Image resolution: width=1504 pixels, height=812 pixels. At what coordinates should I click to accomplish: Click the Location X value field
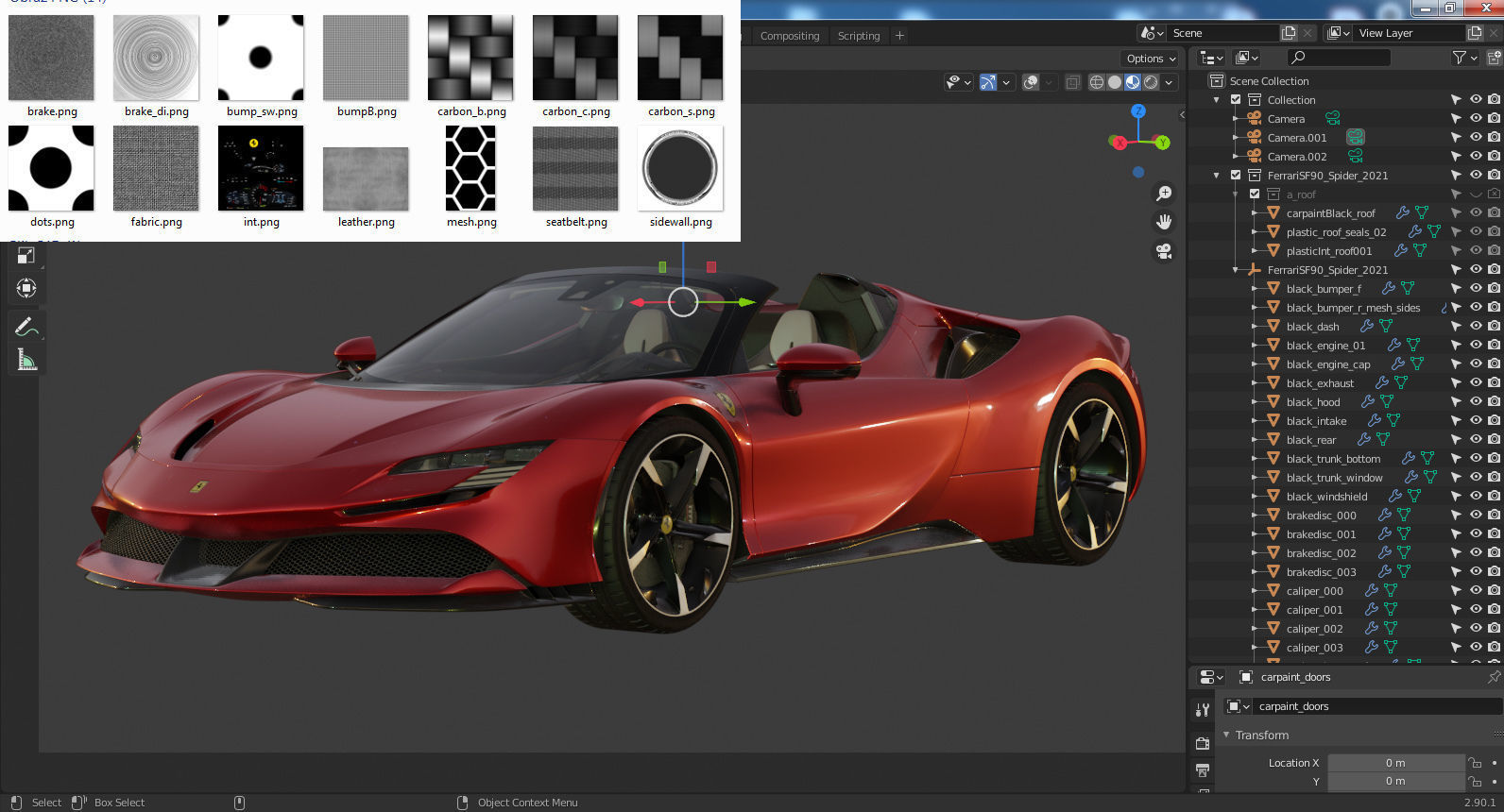1395,763
